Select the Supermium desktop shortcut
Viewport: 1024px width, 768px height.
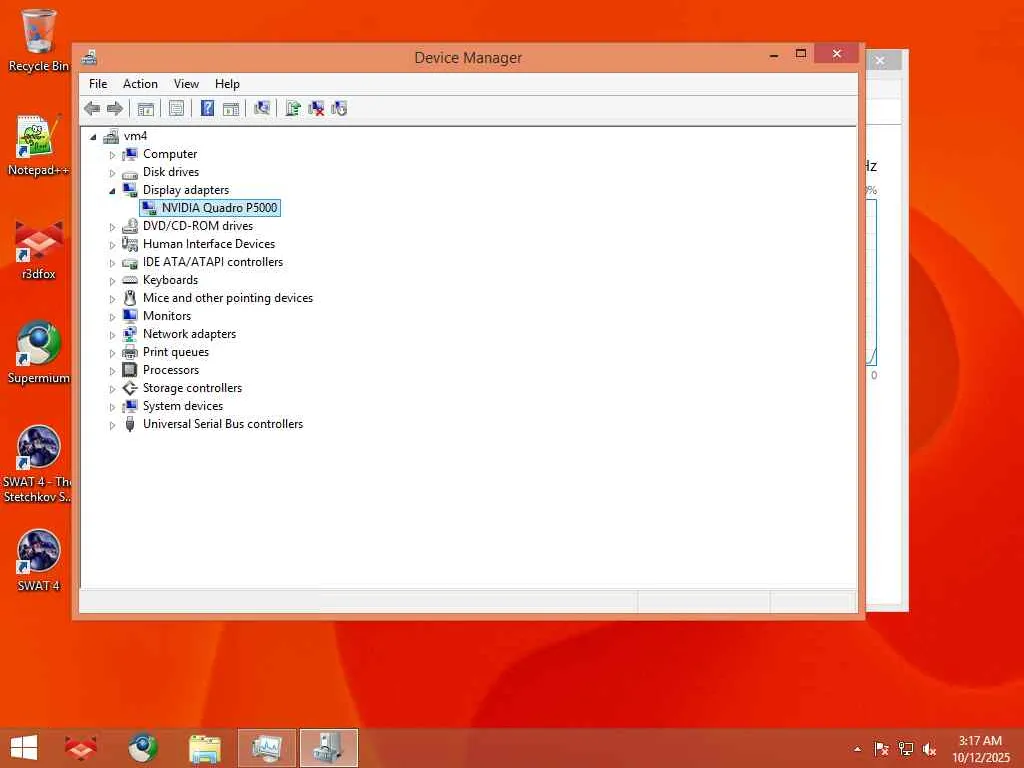(x=38, y=353)
